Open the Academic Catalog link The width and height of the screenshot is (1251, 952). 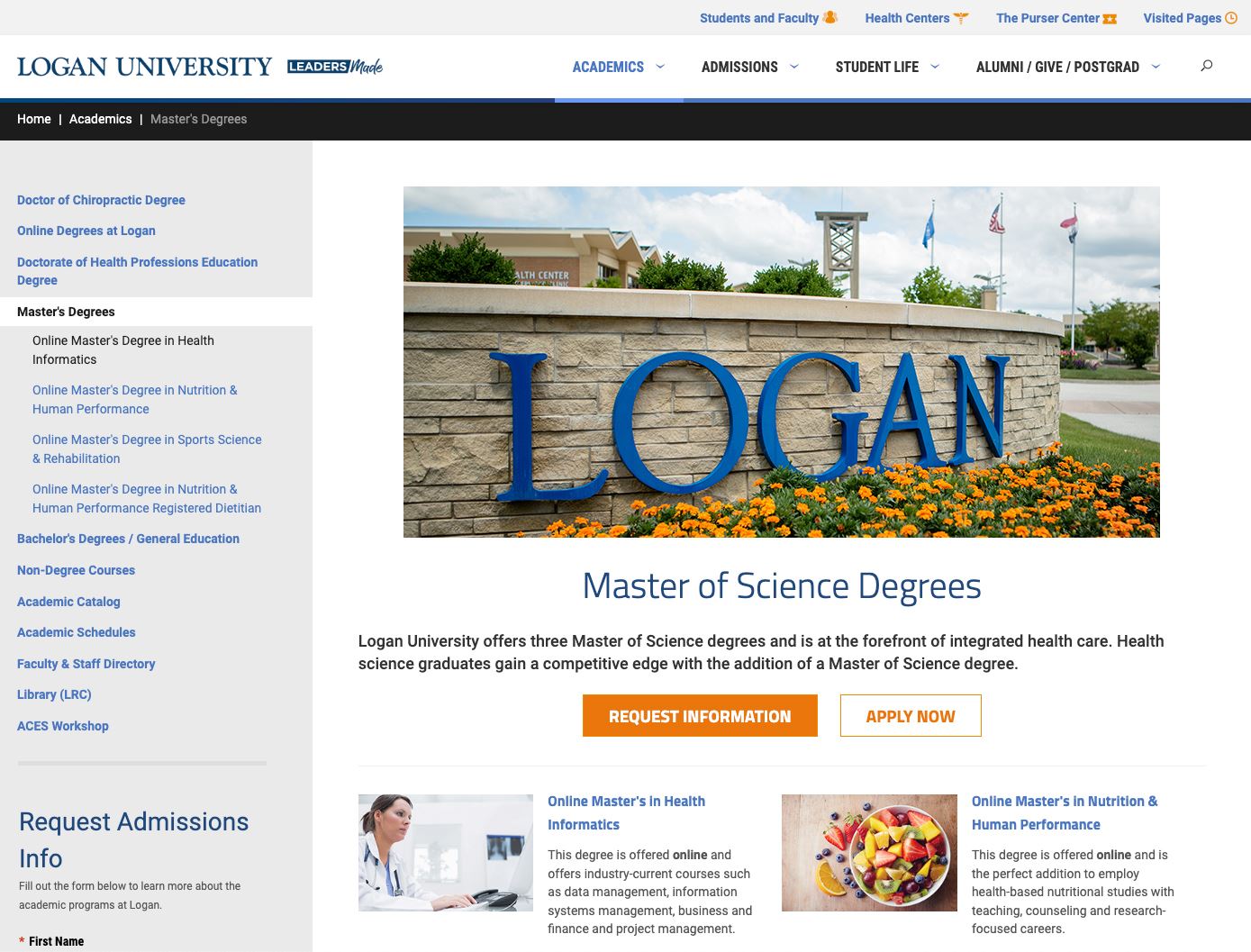[x=68, y=602]
